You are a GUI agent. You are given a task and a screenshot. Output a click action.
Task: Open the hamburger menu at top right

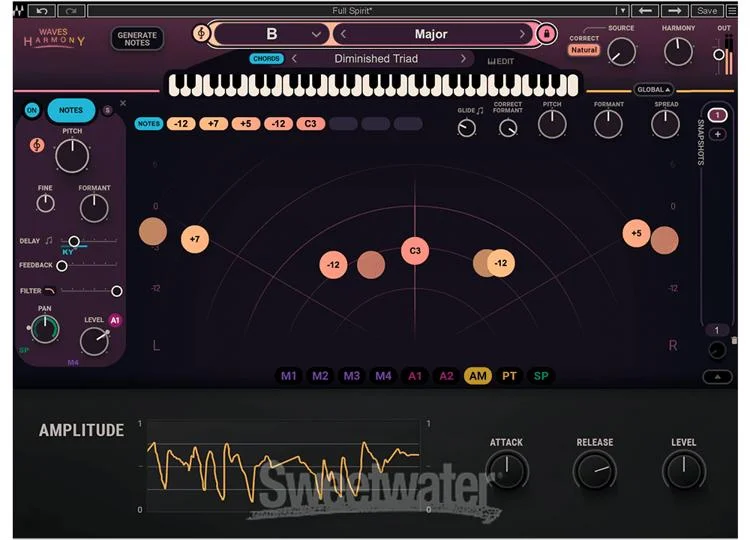[732, 11]
